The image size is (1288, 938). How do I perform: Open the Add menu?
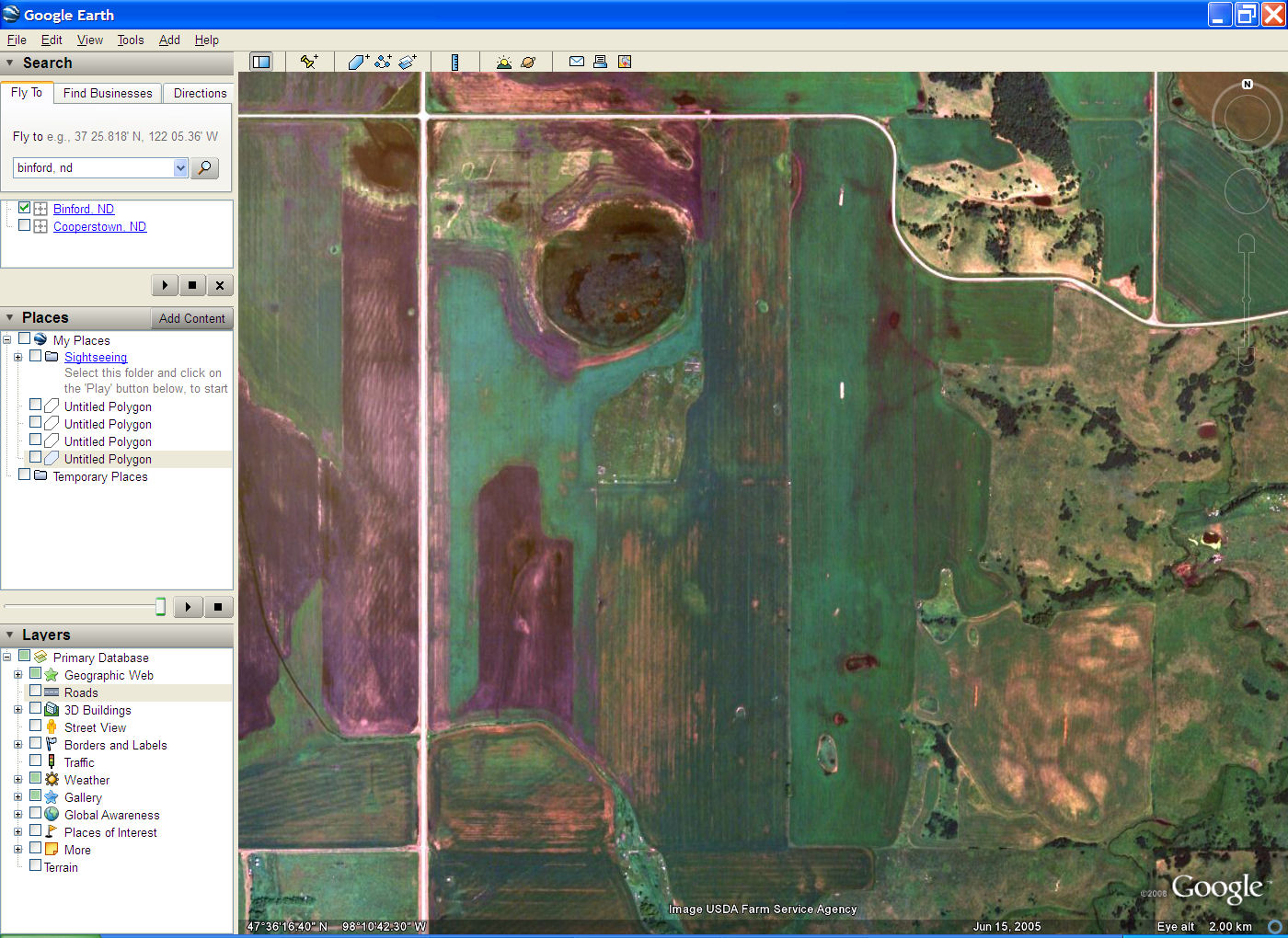click(169, 40)
